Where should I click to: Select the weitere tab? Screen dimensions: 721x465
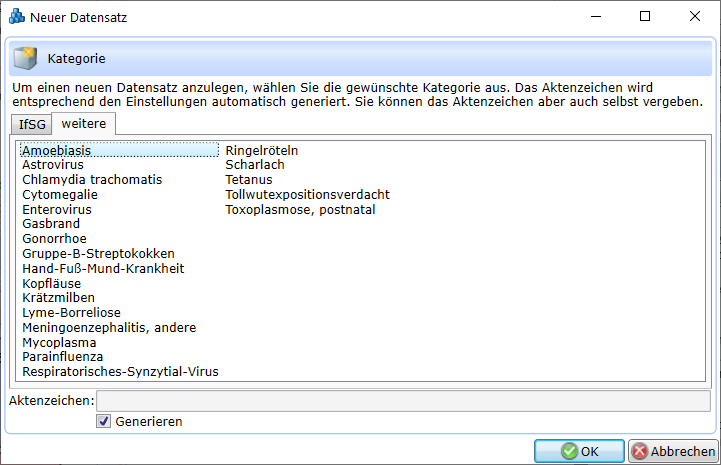tap(84, 123)
